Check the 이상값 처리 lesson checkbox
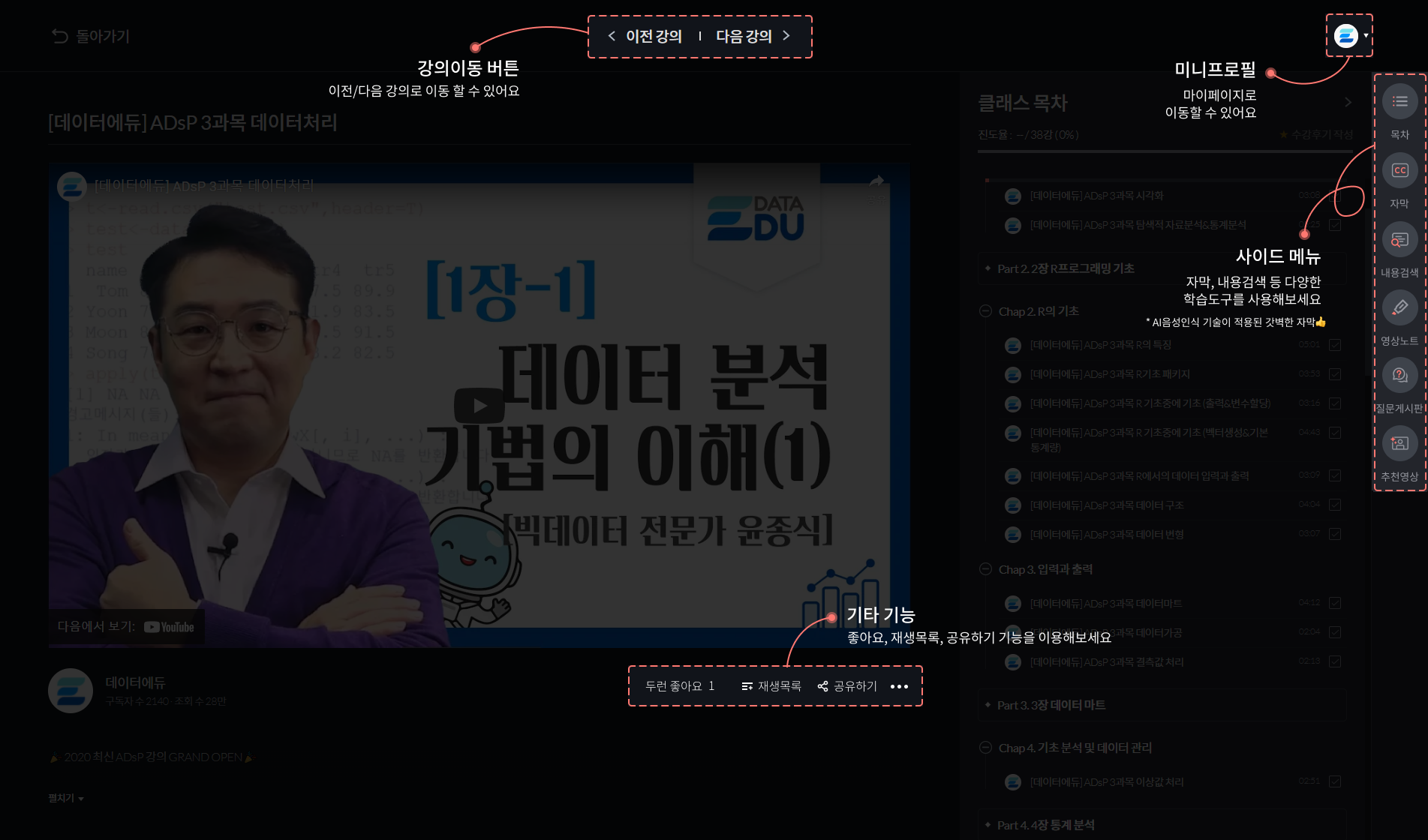The image size is (1428, 840). (x=1335, y=781)
